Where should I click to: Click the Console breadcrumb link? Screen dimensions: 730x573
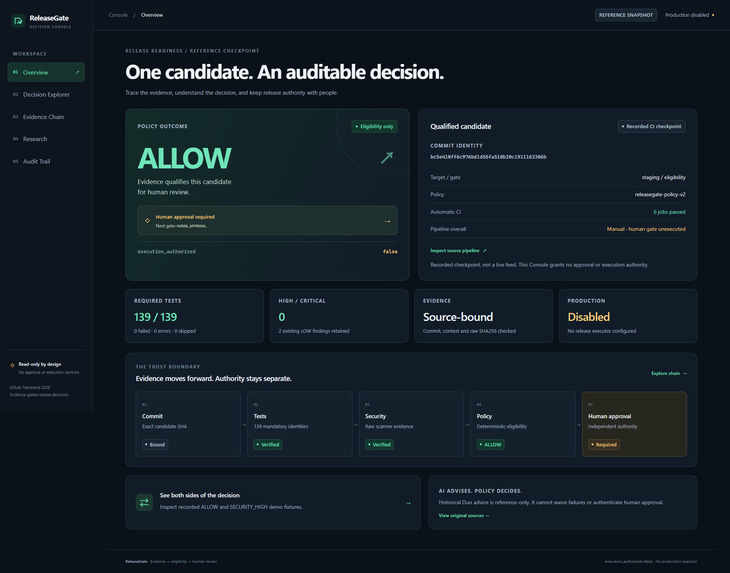(118, 15)
